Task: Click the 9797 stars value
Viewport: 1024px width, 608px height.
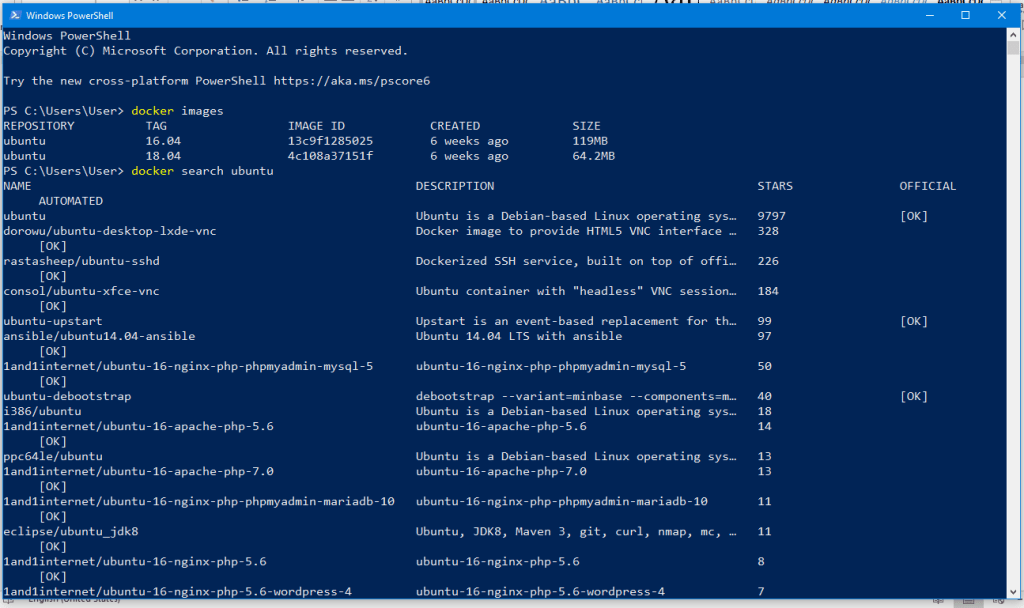Action: [x=772, y=216]
